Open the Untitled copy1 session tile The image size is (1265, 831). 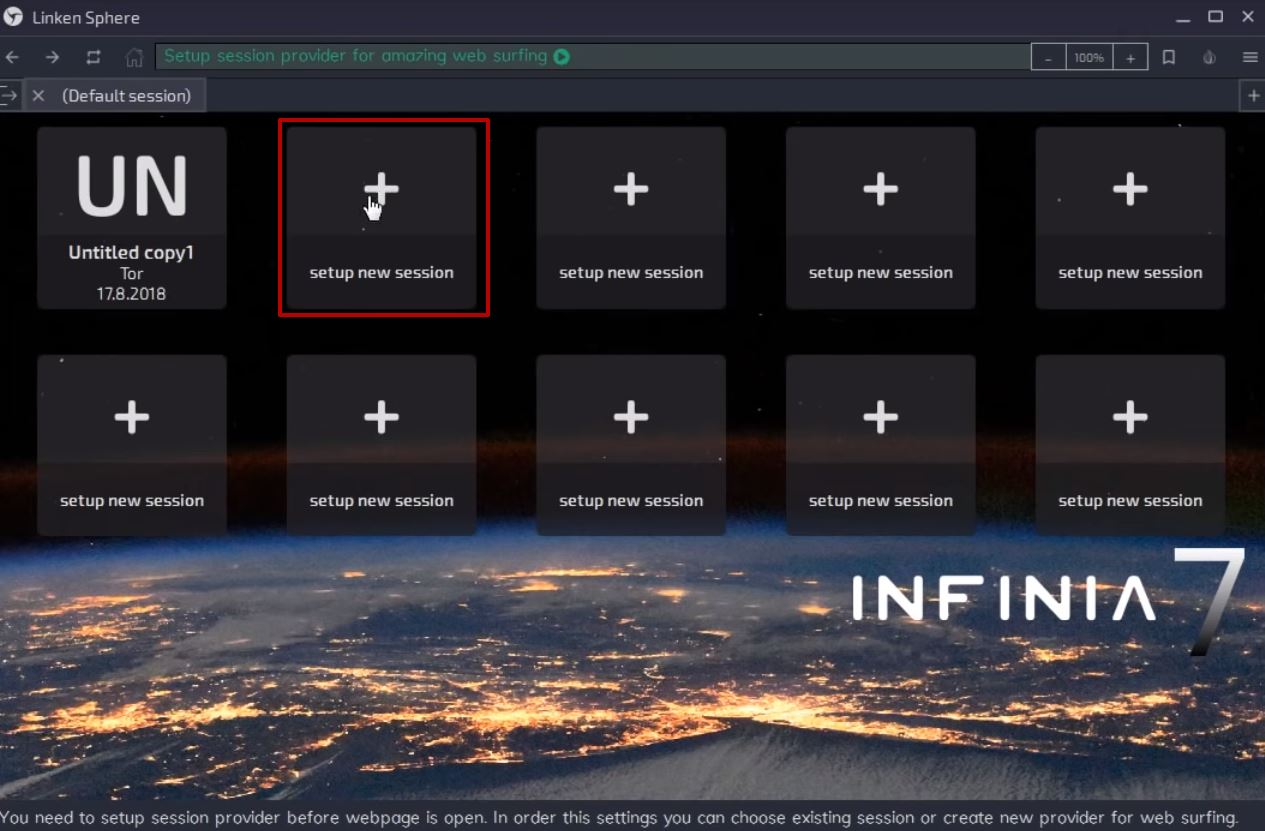(x=132, y=218)
